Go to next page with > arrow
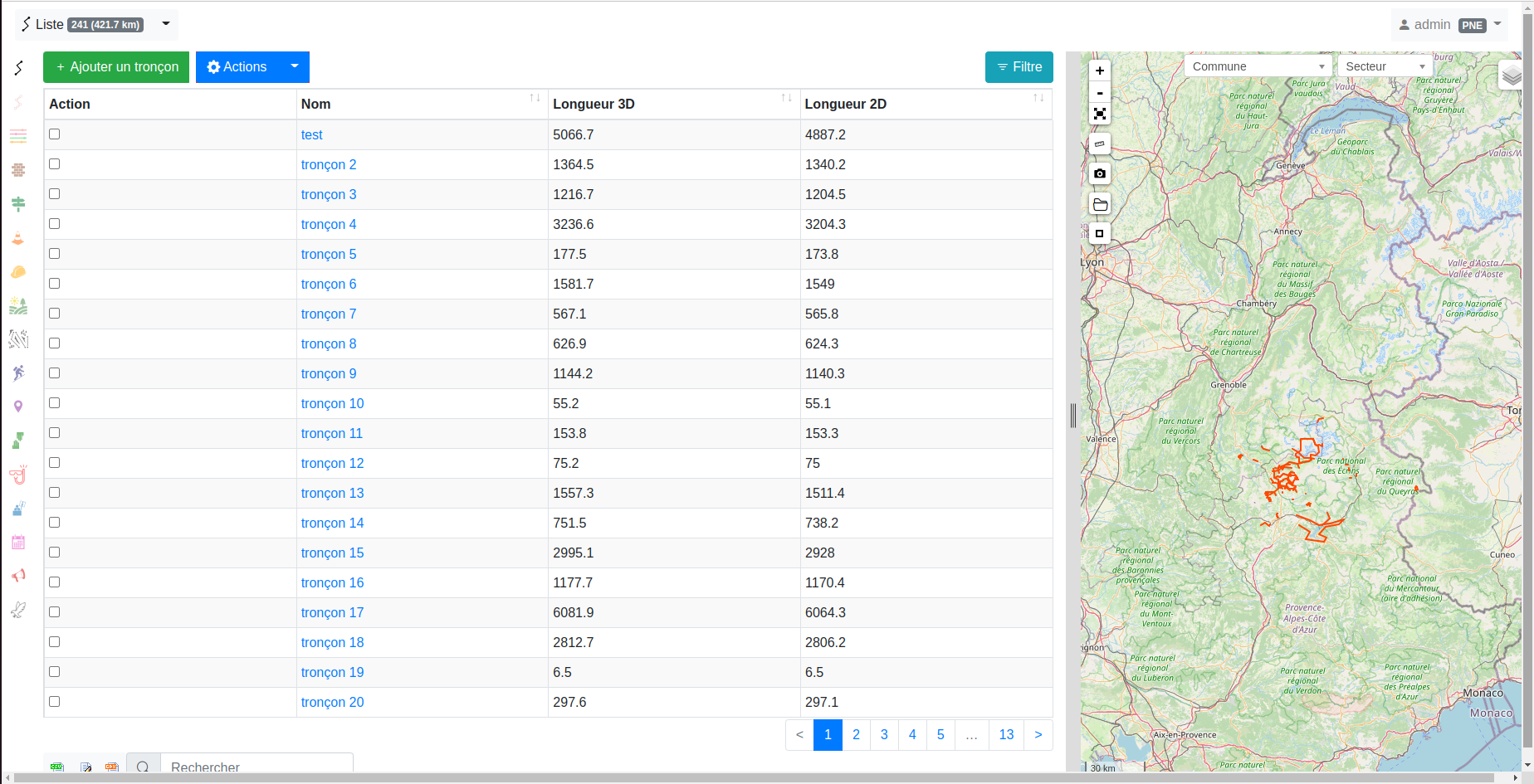 [1038, 735]
